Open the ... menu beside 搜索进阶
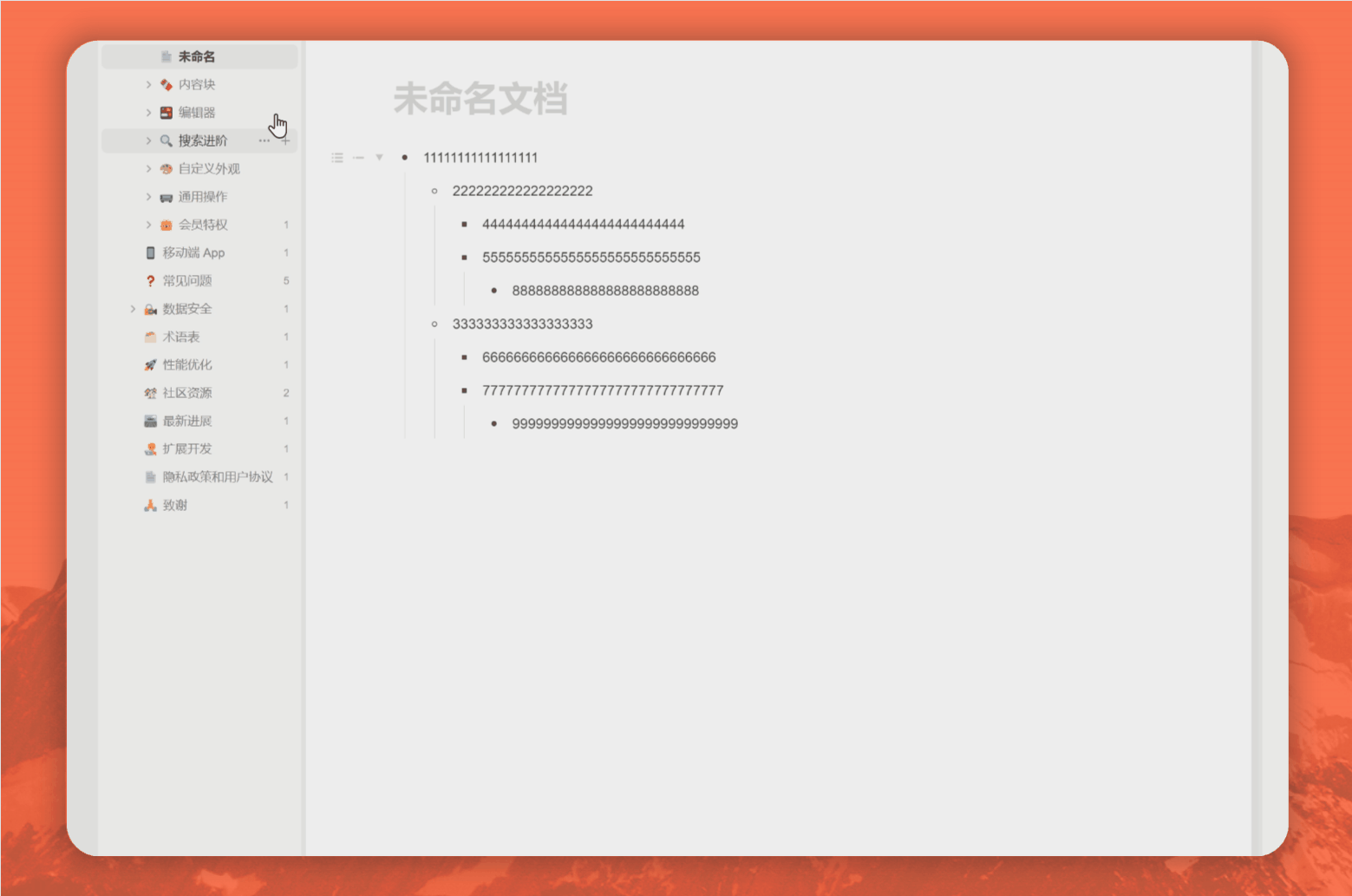Screen dimensions: 1352x896 [x=265, y=140]
